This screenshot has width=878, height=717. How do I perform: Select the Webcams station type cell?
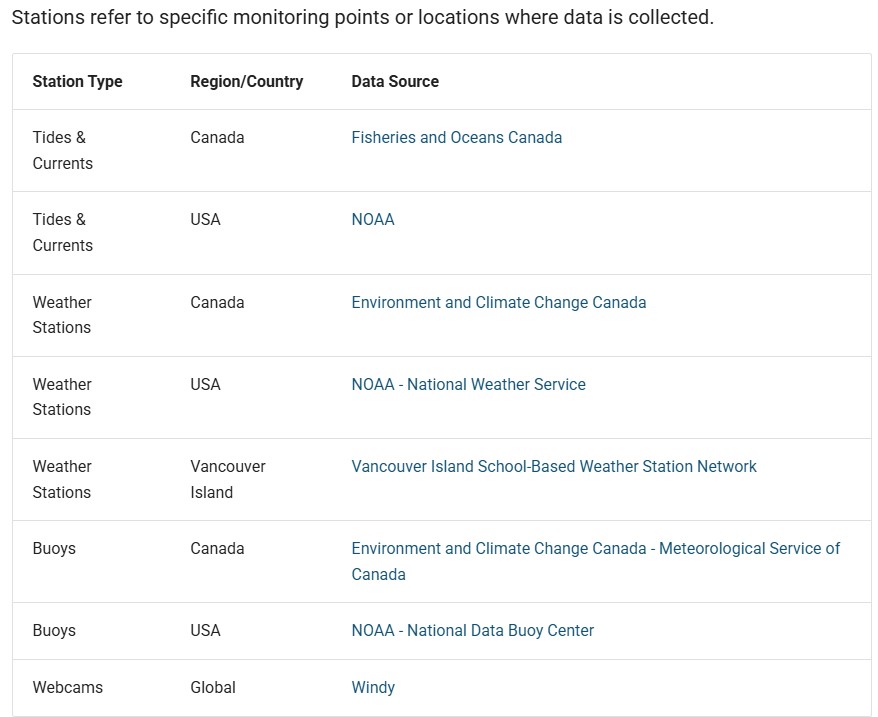pyautogui.click(x=67, y=688)
